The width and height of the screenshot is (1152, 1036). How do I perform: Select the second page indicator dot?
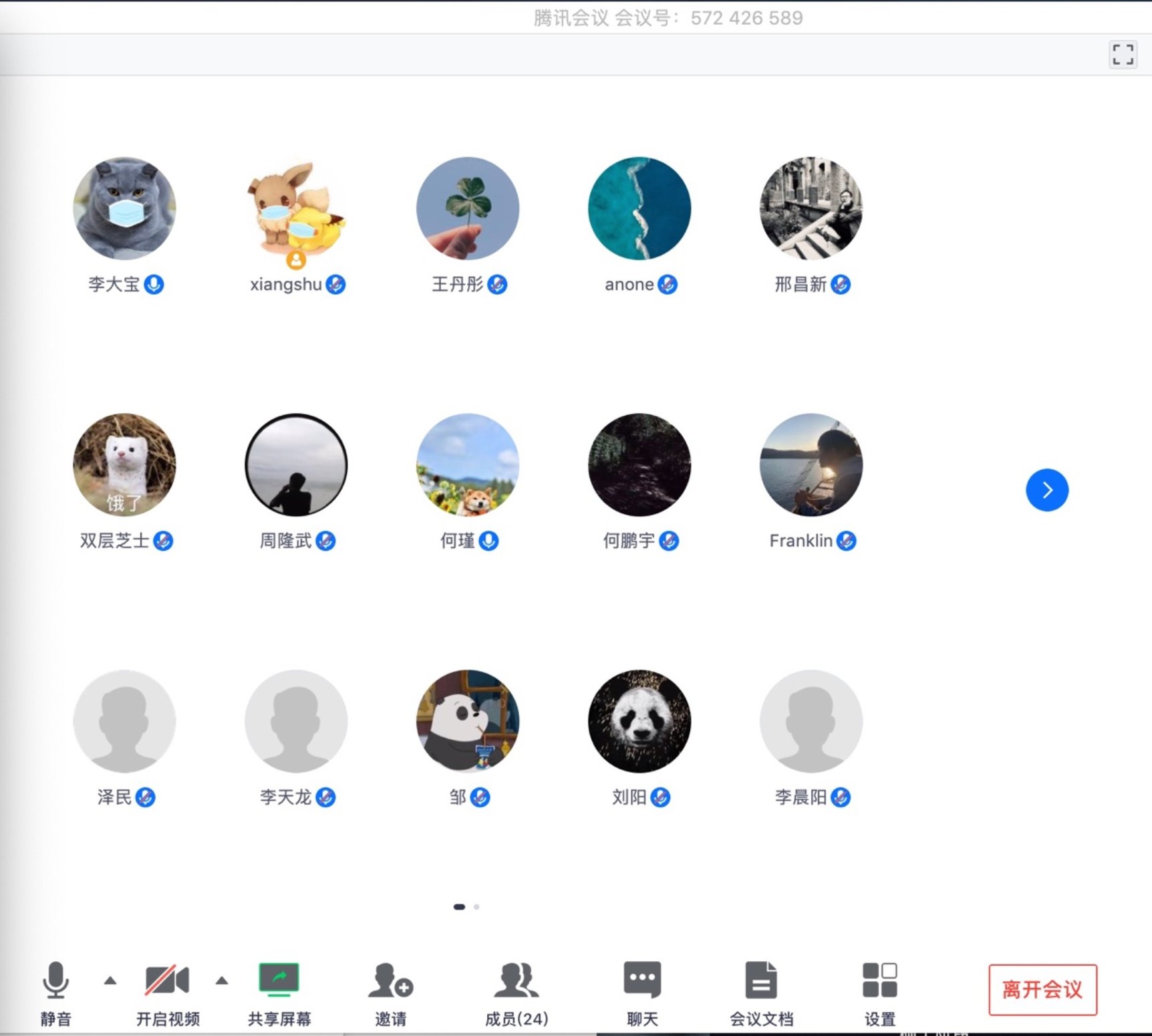(476, 907)
